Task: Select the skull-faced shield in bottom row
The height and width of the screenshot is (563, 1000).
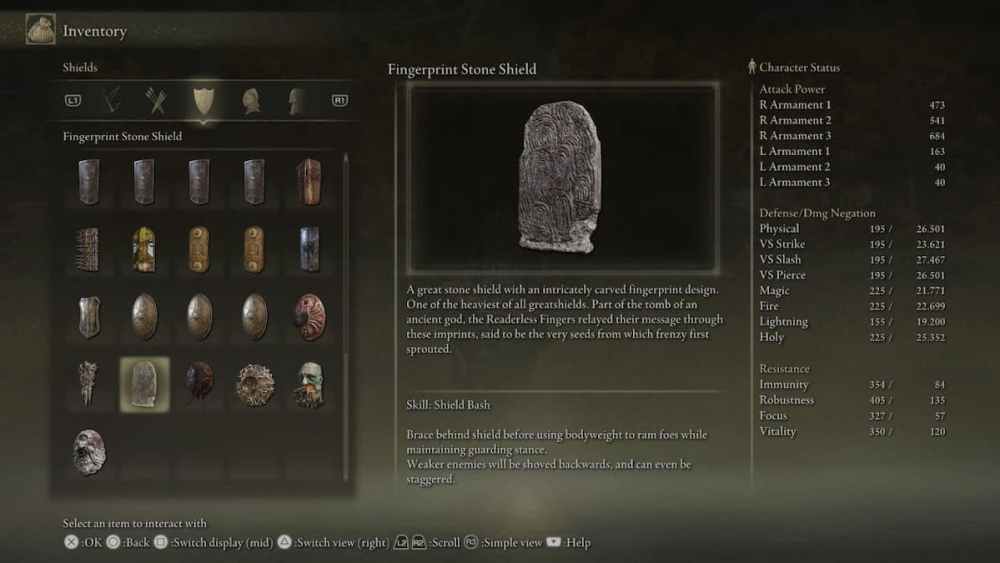Action: coord(89,452)
